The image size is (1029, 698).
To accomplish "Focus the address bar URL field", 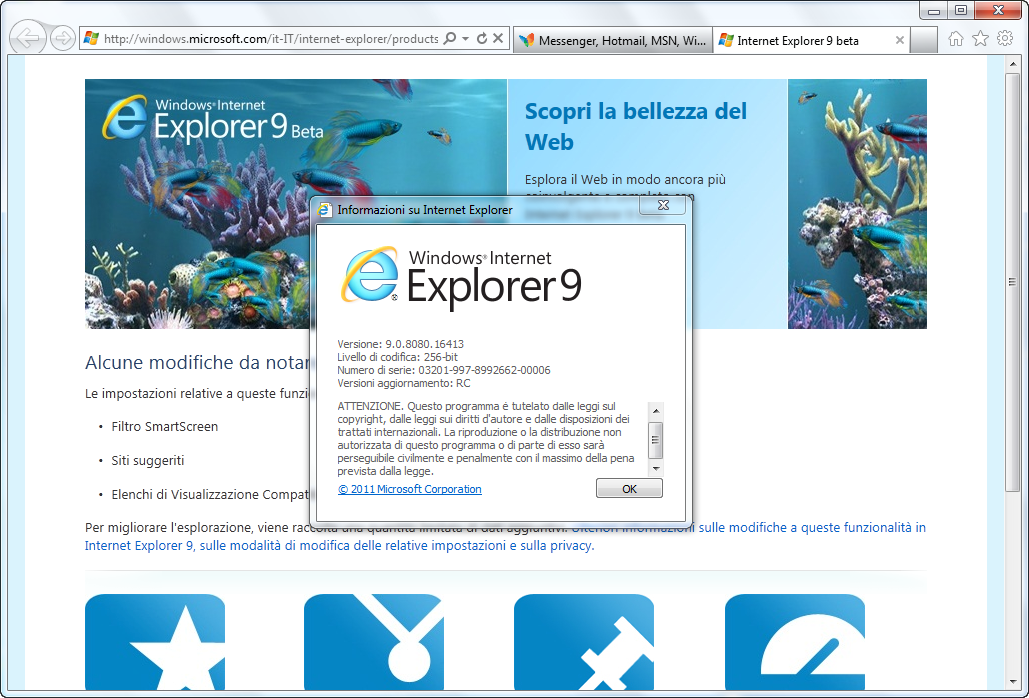I will (x=270, y=39).
